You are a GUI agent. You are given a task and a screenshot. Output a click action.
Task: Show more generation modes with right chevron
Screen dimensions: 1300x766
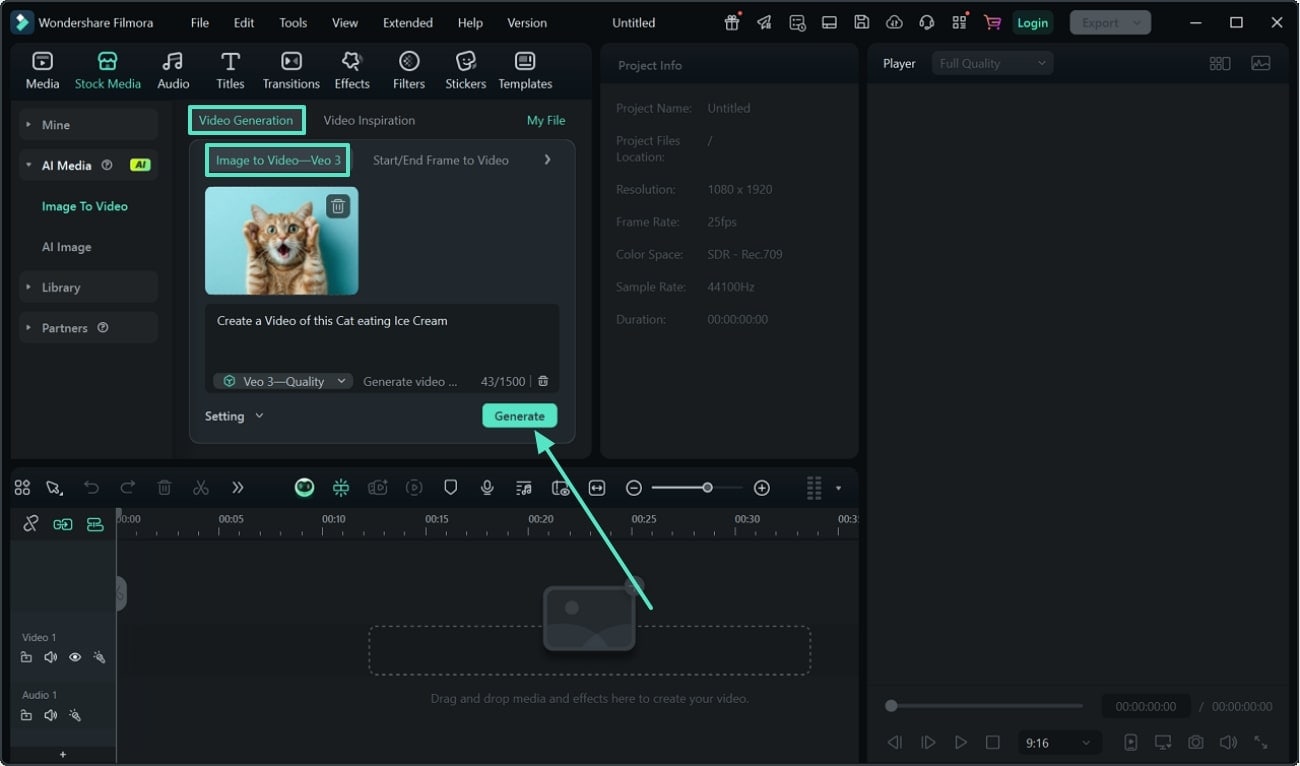547,160
